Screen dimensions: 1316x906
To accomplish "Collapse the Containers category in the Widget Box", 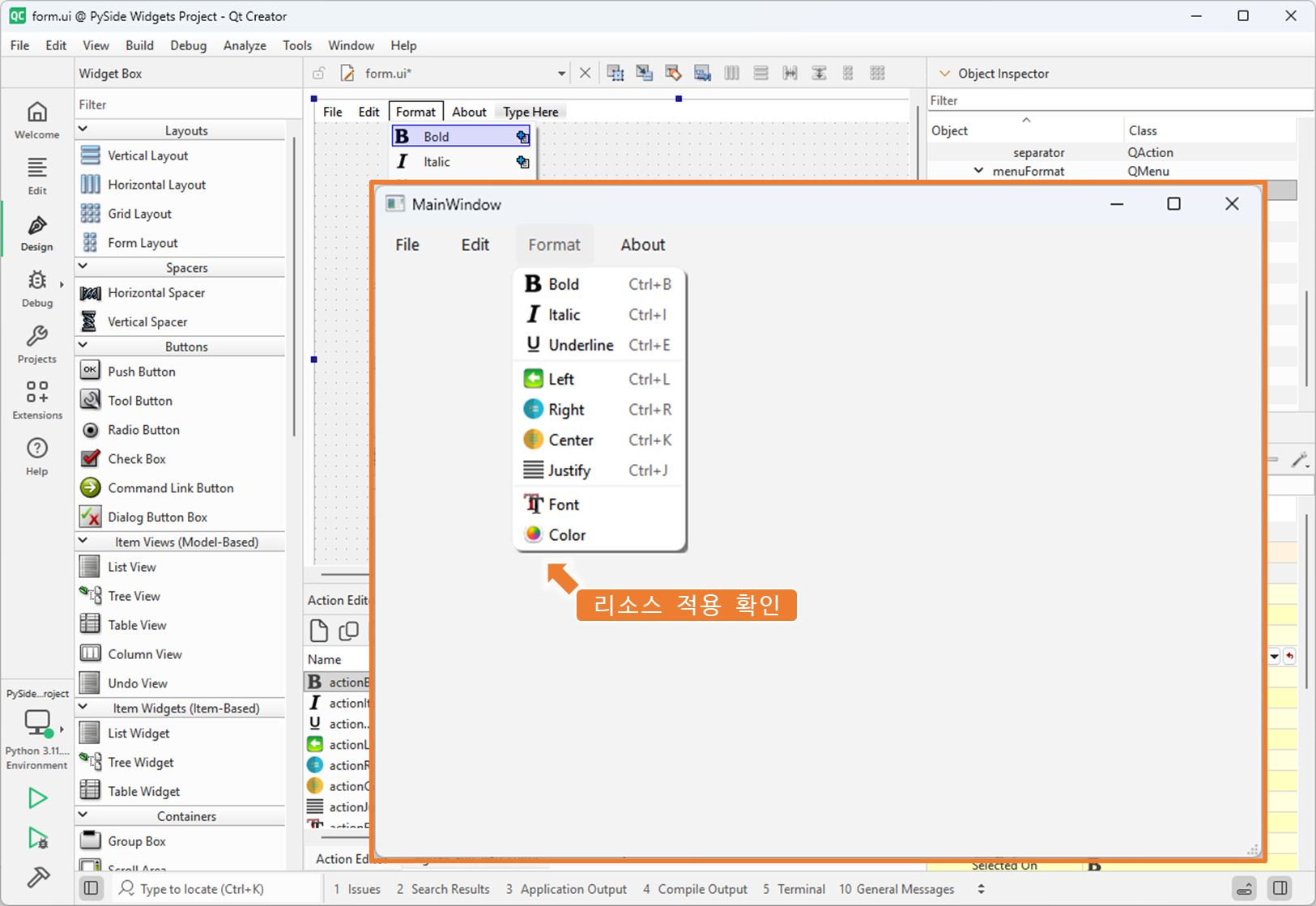I will click(83, 815).
